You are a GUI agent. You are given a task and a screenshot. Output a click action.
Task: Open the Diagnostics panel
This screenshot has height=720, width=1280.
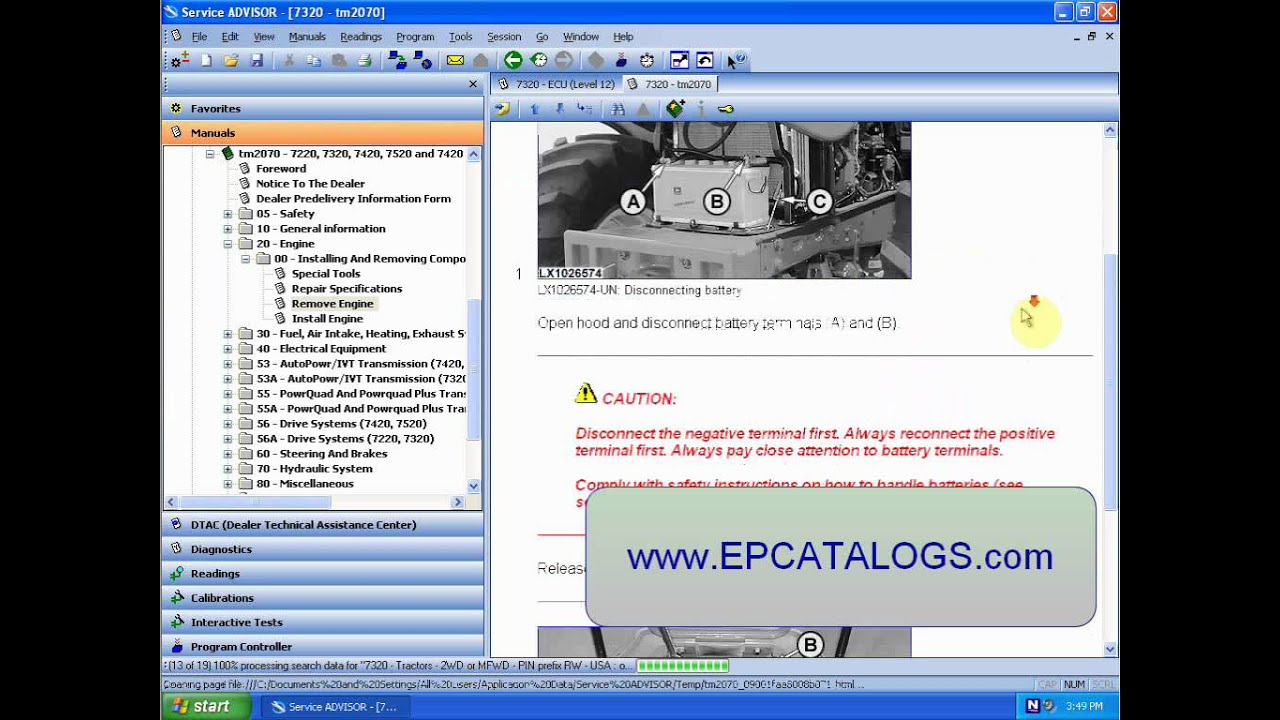[x=322, y=549]
